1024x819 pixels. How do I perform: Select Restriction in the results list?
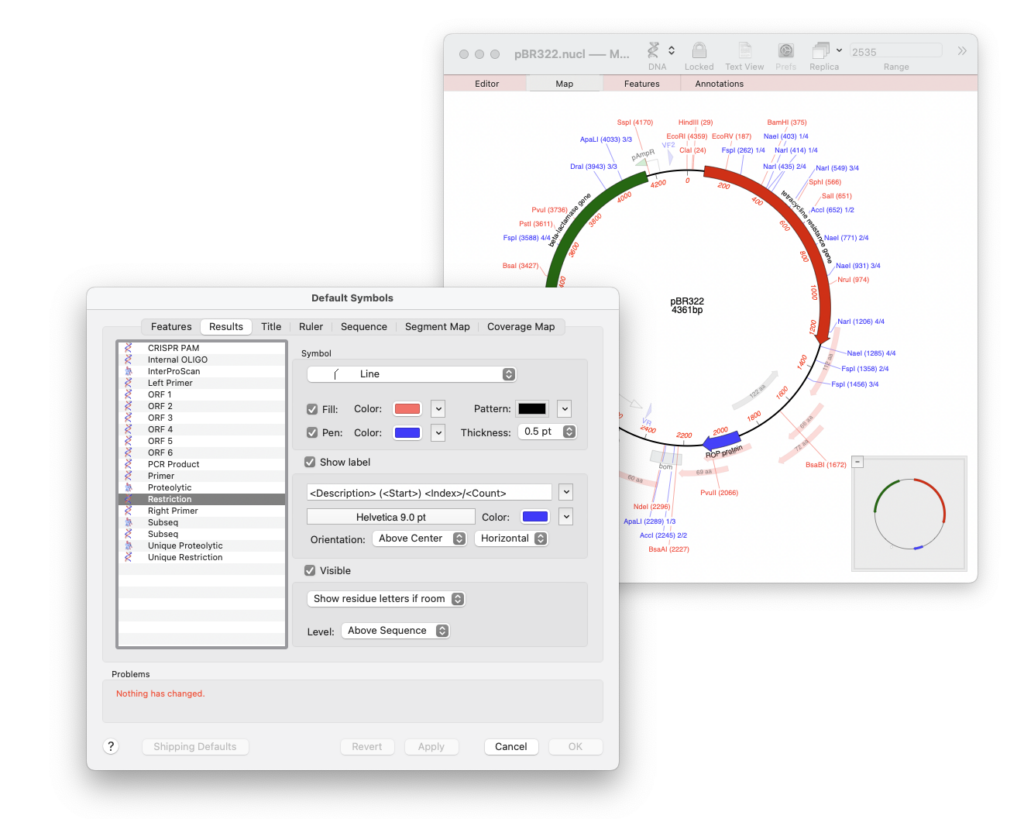[202, 499]
